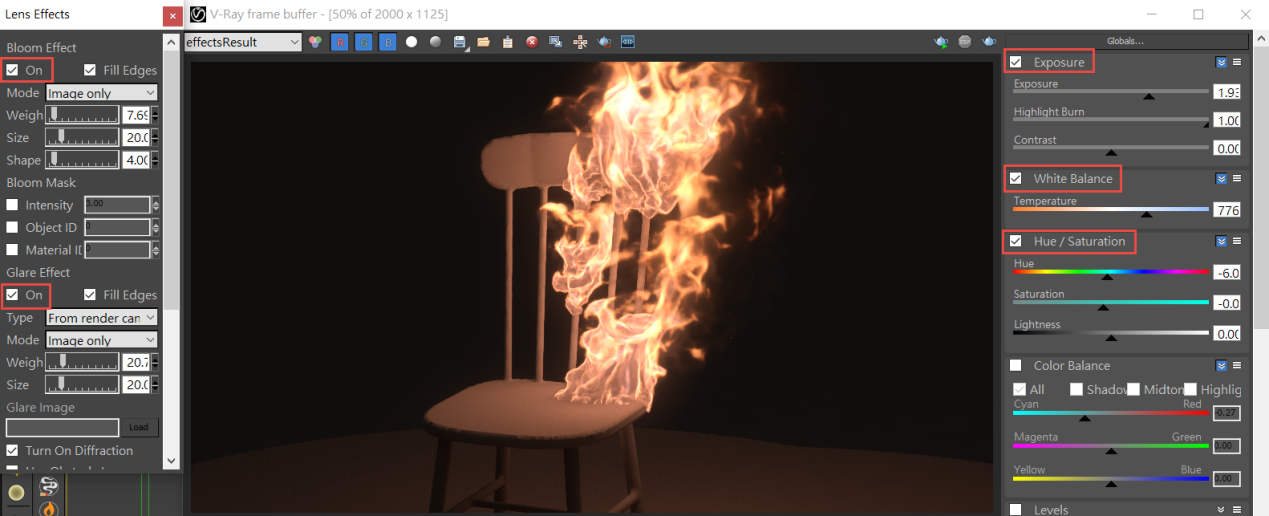Click Lens Effects scrollbar down arrow
The image size is (1269, 516).
(171, 461)
